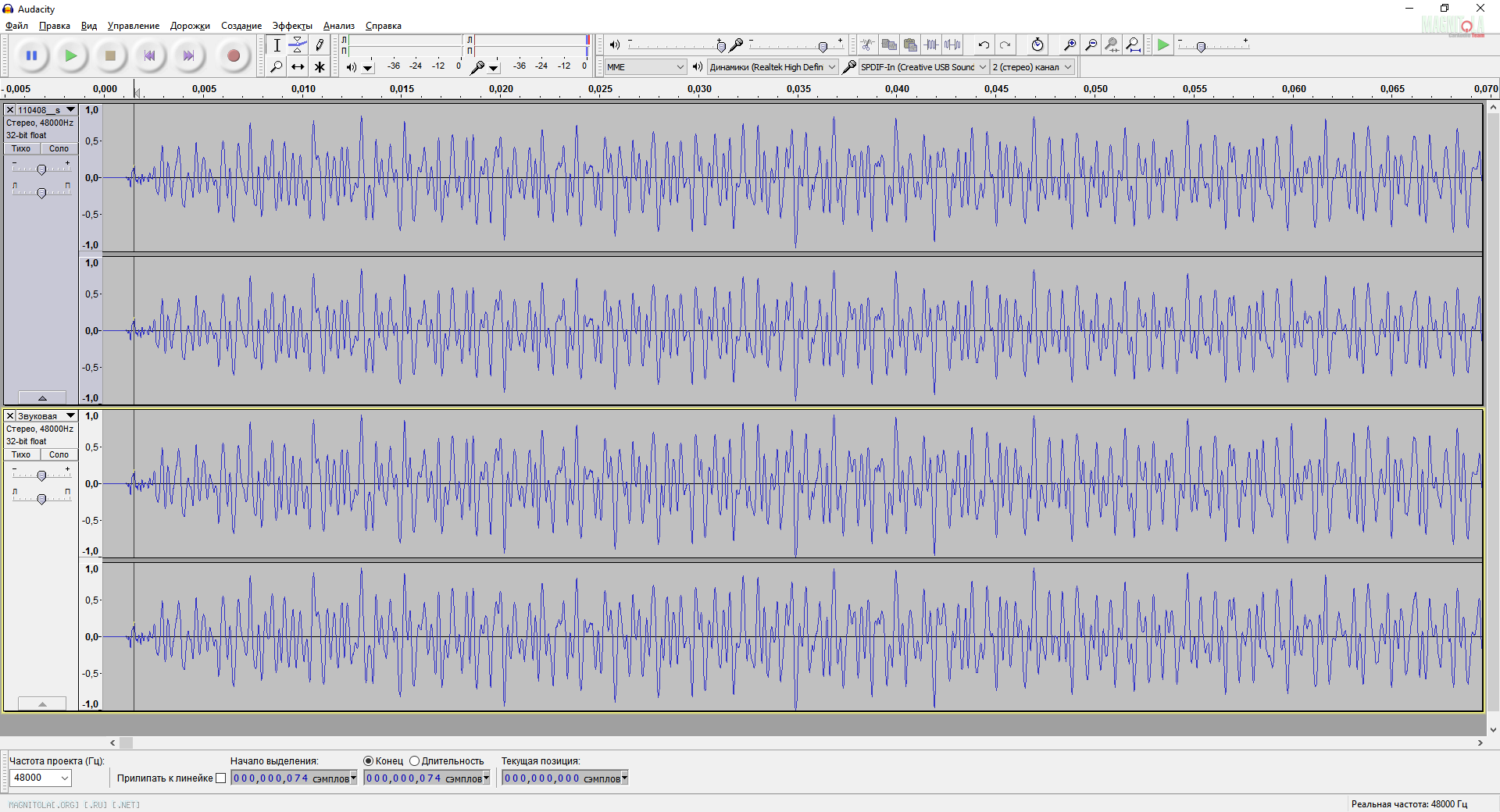This screenshot has height=812, width=1500.
Task: Click Trim audio outside selection icon
Action: pyautogui.click(x=931, y=45)
